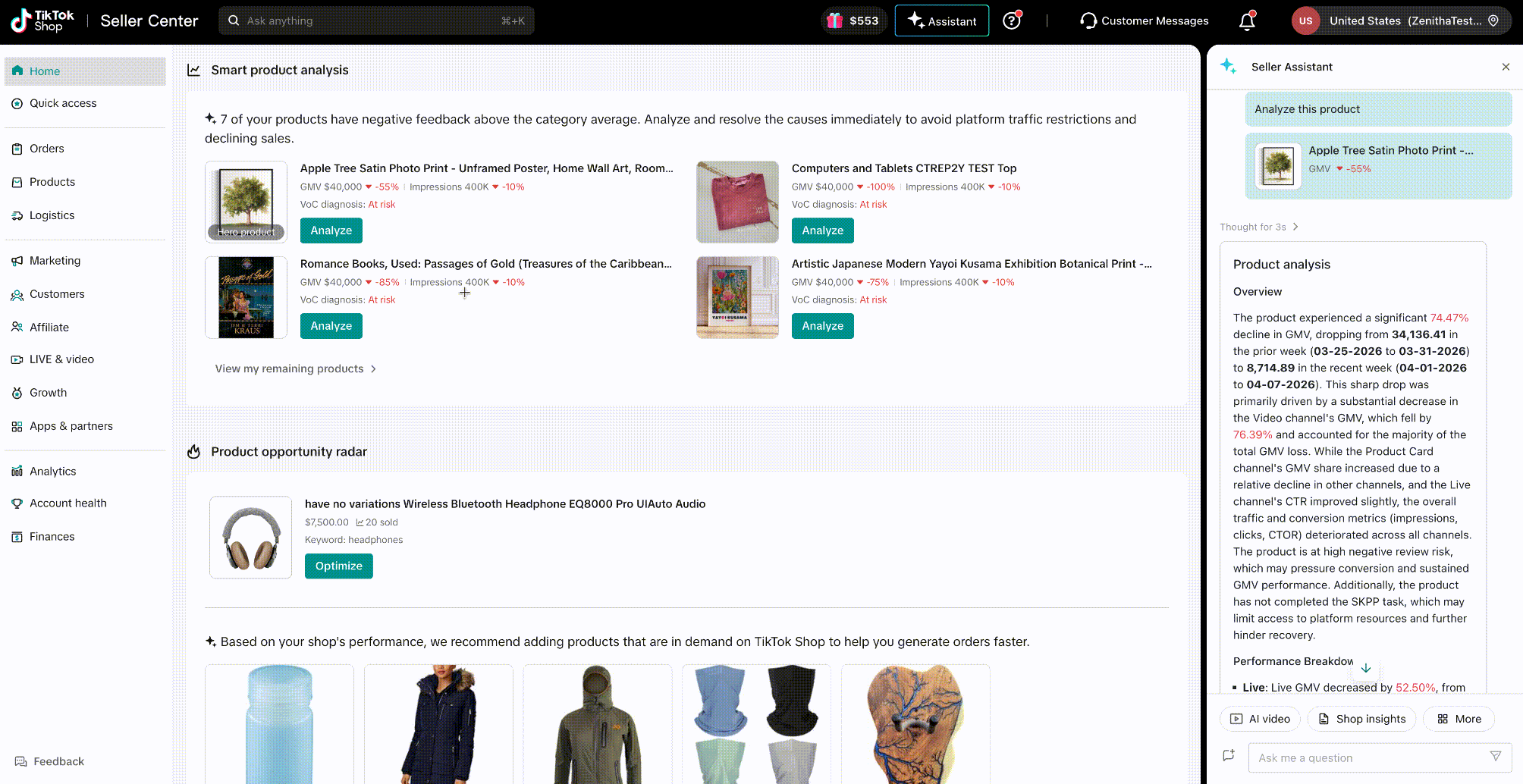
Task: Click the 'Analyze this product' chat message
Action: click(x=1378, y=109)
